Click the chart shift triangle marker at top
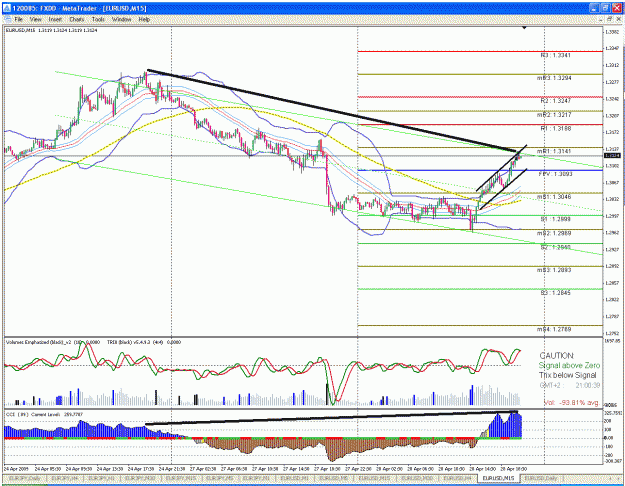Screen dimensions: 625x486 pos(524,28)
